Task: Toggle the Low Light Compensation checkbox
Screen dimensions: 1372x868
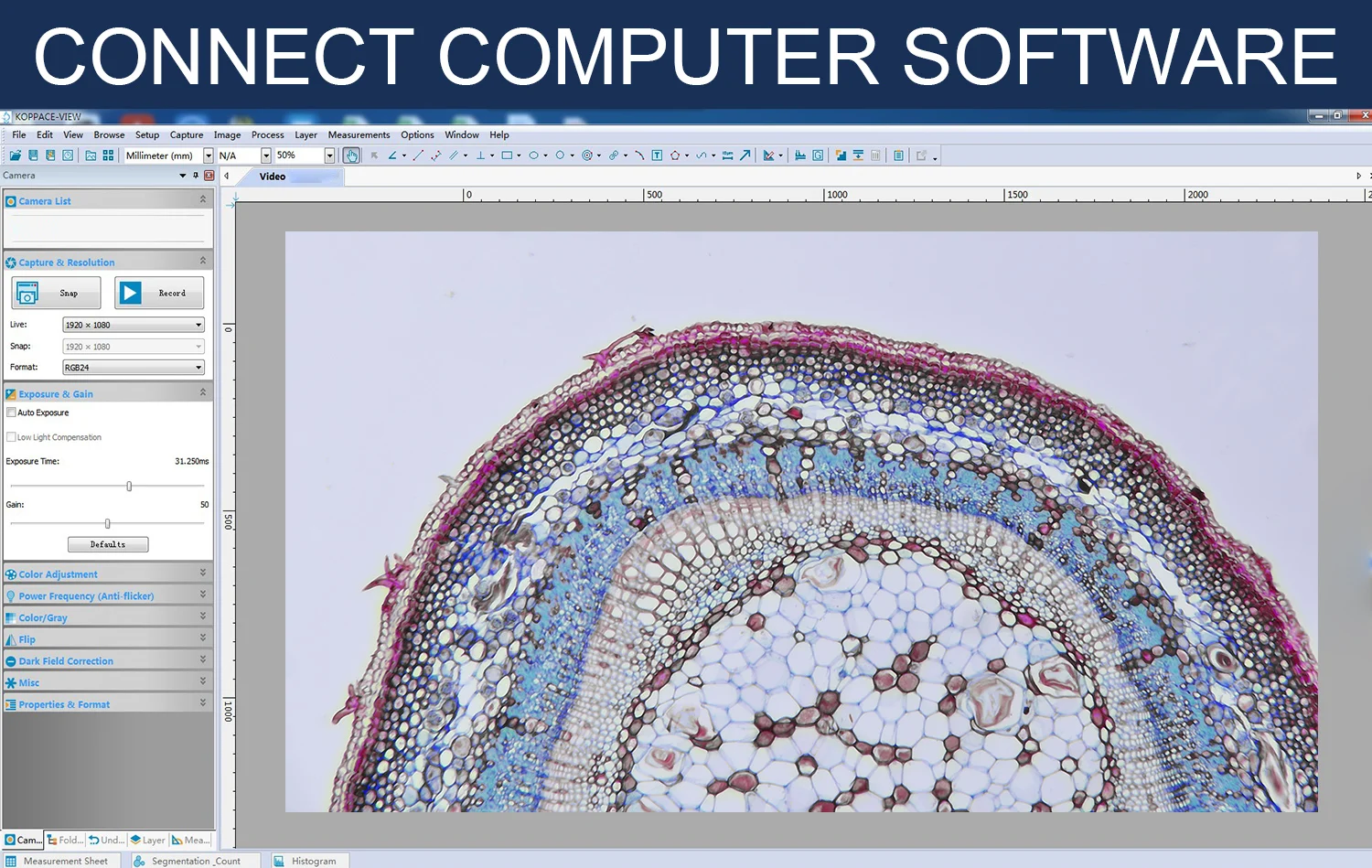Action: tap(12, 437)
